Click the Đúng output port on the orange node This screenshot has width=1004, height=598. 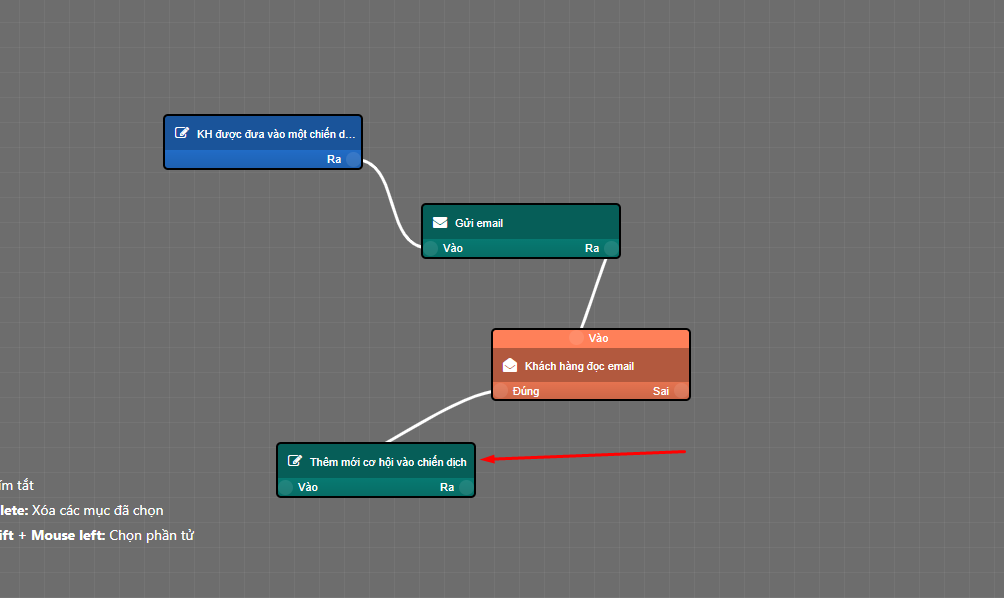(x=501, y=391)
